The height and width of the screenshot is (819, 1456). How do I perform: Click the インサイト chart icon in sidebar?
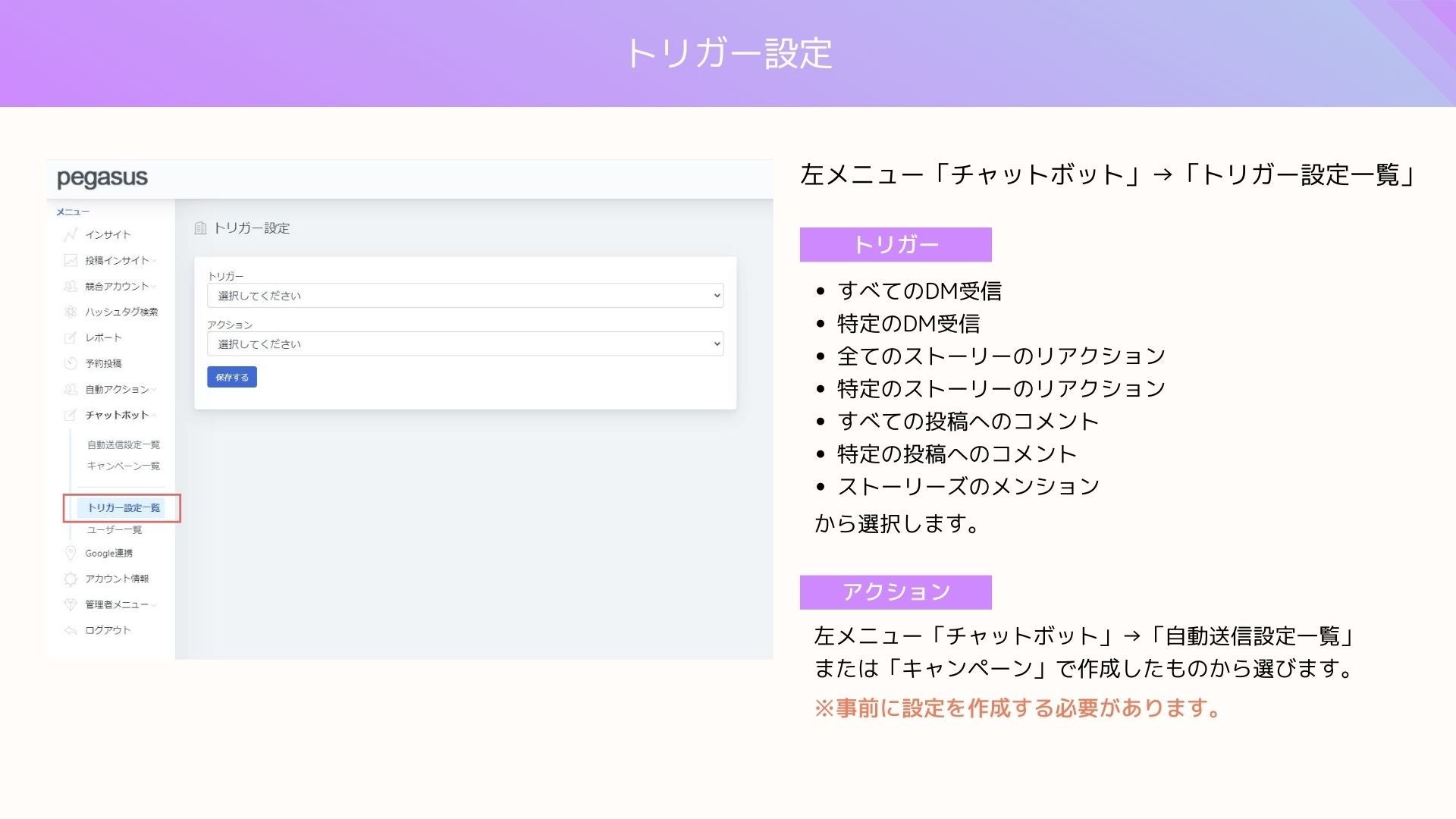pos(71,234)
